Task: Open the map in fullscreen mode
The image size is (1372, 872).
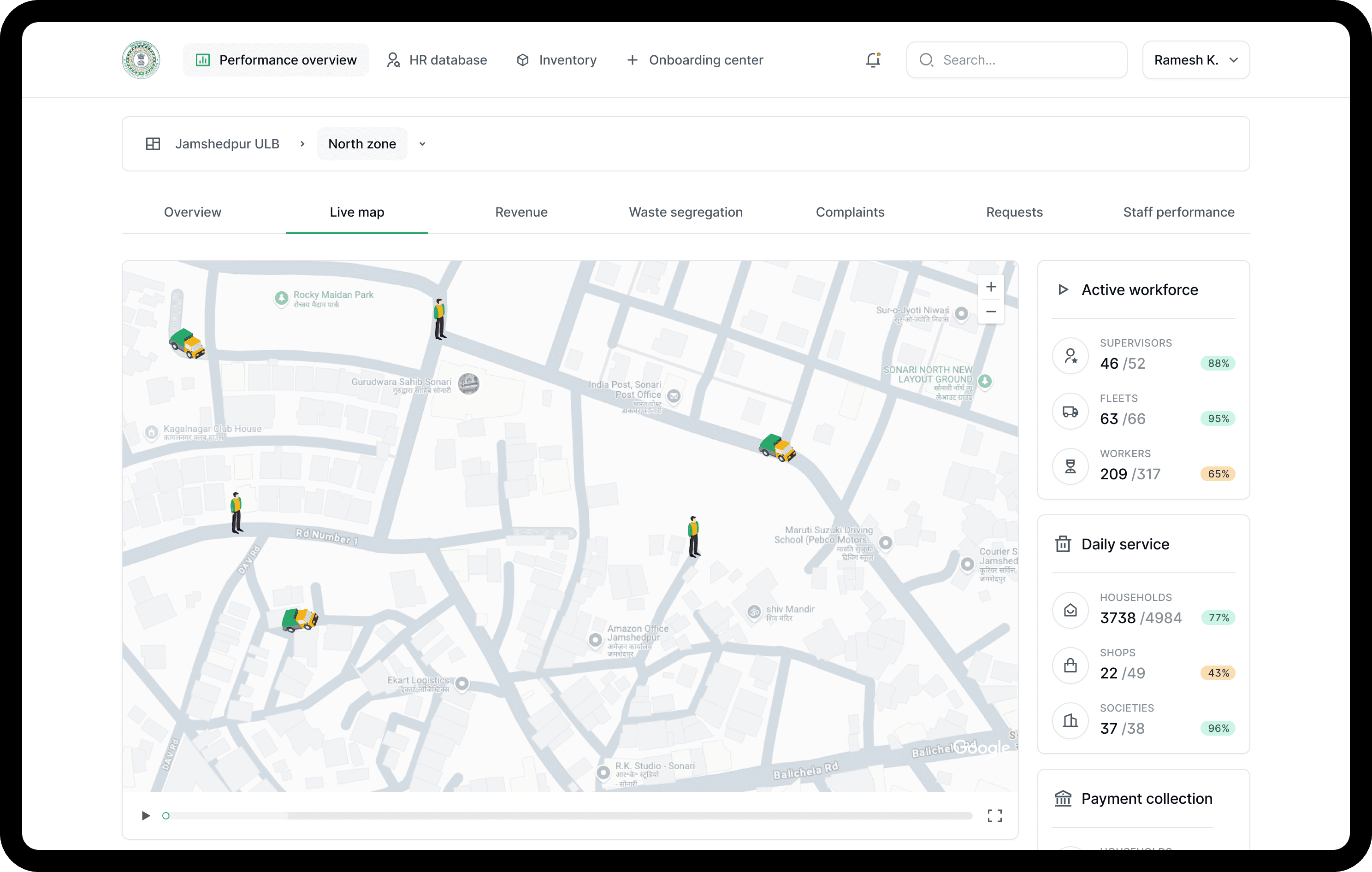Action: click(x=994, y=816)
